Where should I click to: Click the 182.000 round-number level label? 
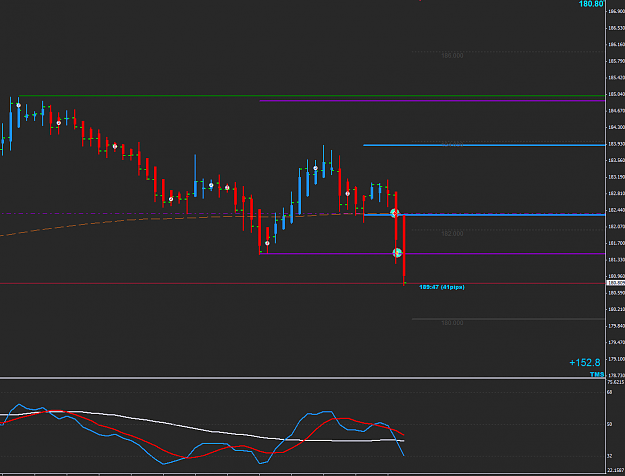click(x=452, y=234)
